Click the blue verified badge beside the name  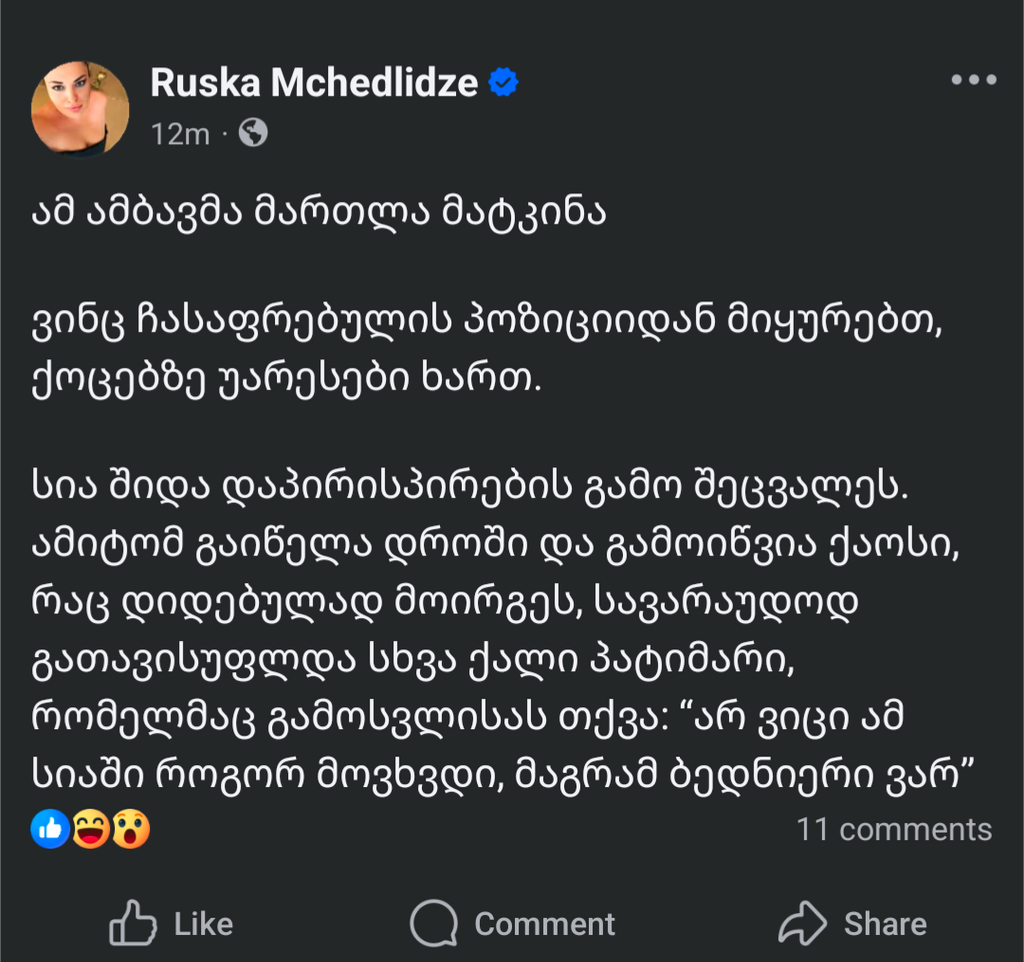pyautogui.click(x=503, y=84)
